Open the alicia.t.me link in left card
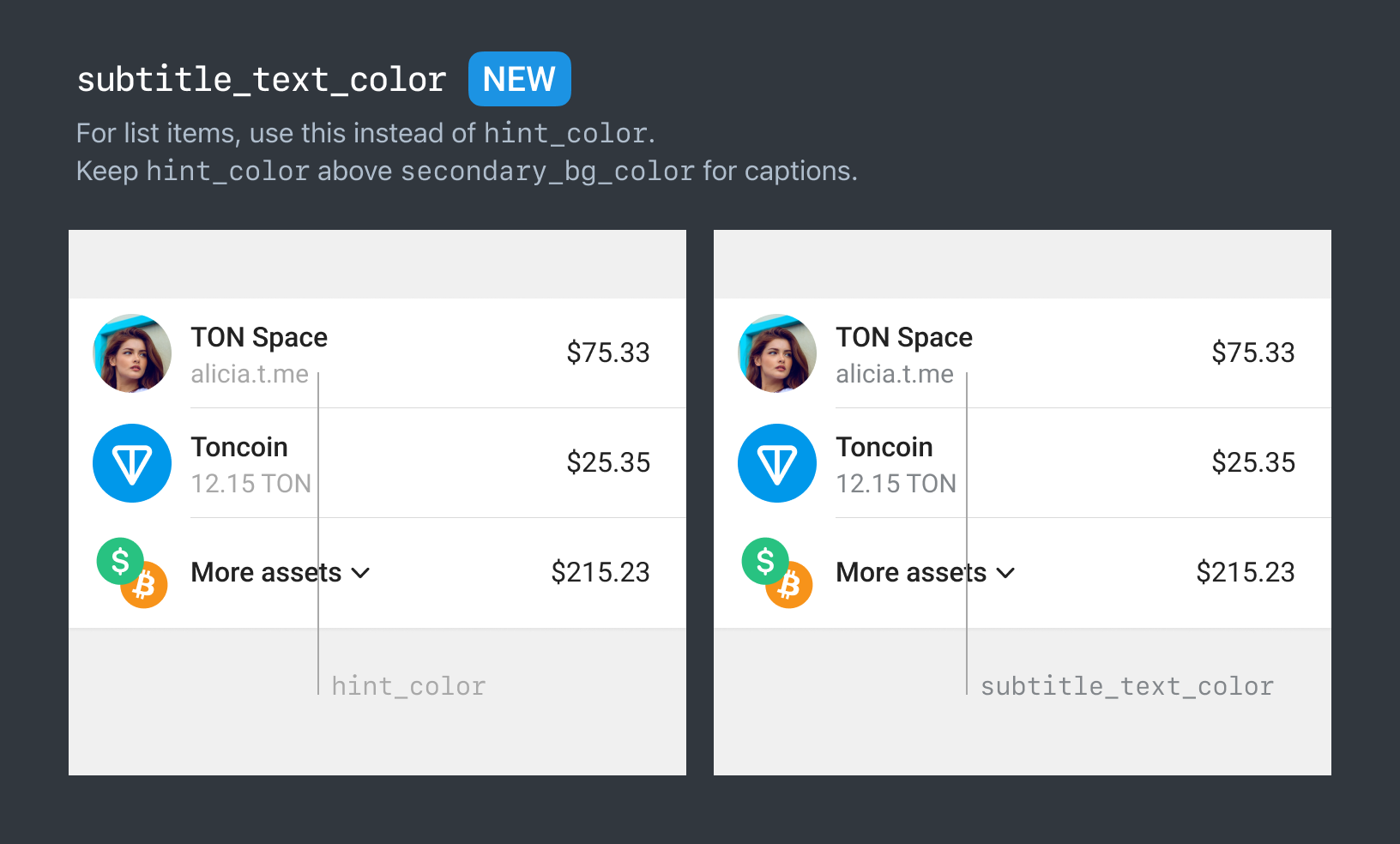The width and height of the screenshot is (1400, 844). 250,373
